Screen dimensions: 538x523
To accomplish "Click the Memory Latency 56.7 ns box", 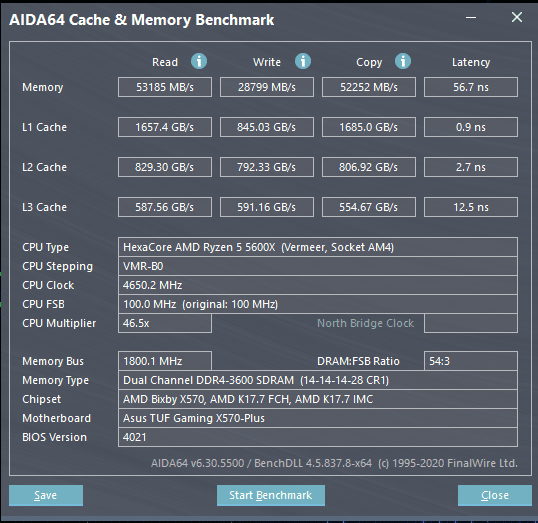I will coord(471,87).
